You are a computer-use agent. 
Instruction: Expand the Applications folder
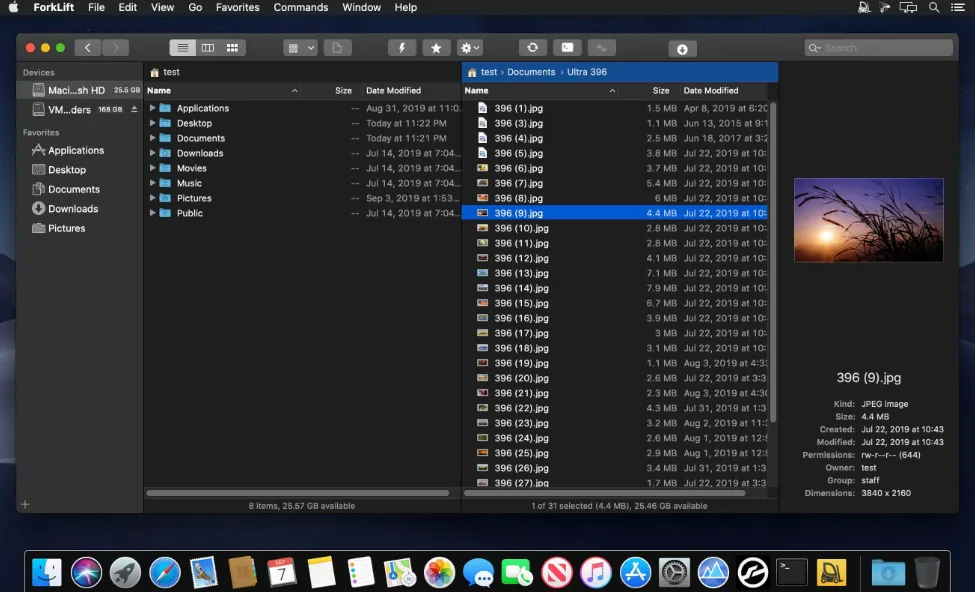click(x=152, y=108)
